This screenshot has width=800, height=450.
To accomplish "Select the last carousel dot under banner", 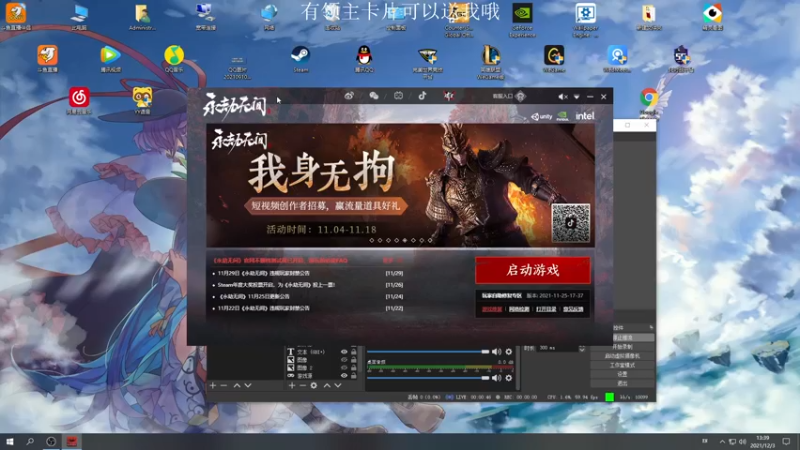I will tap(430, 240).
